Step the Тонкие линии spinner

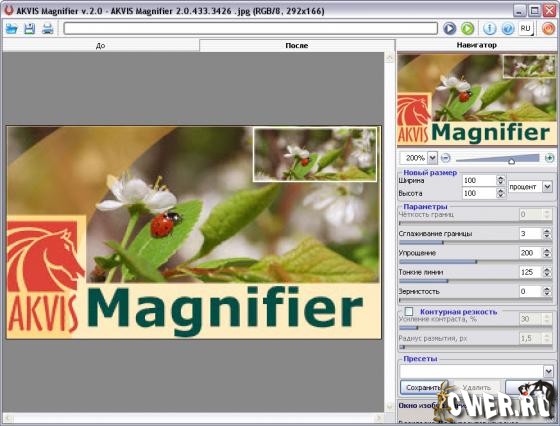(547, 272)
